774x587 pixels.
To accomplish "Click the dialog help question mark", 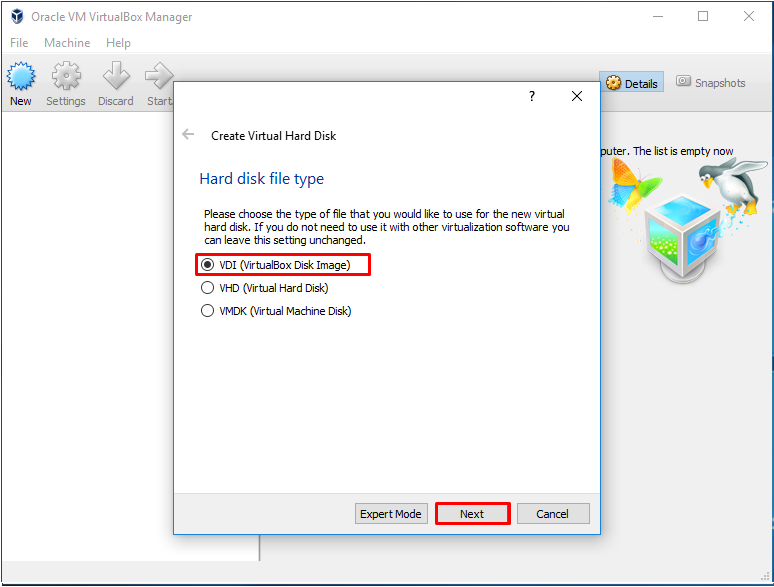I will point(532,96).
